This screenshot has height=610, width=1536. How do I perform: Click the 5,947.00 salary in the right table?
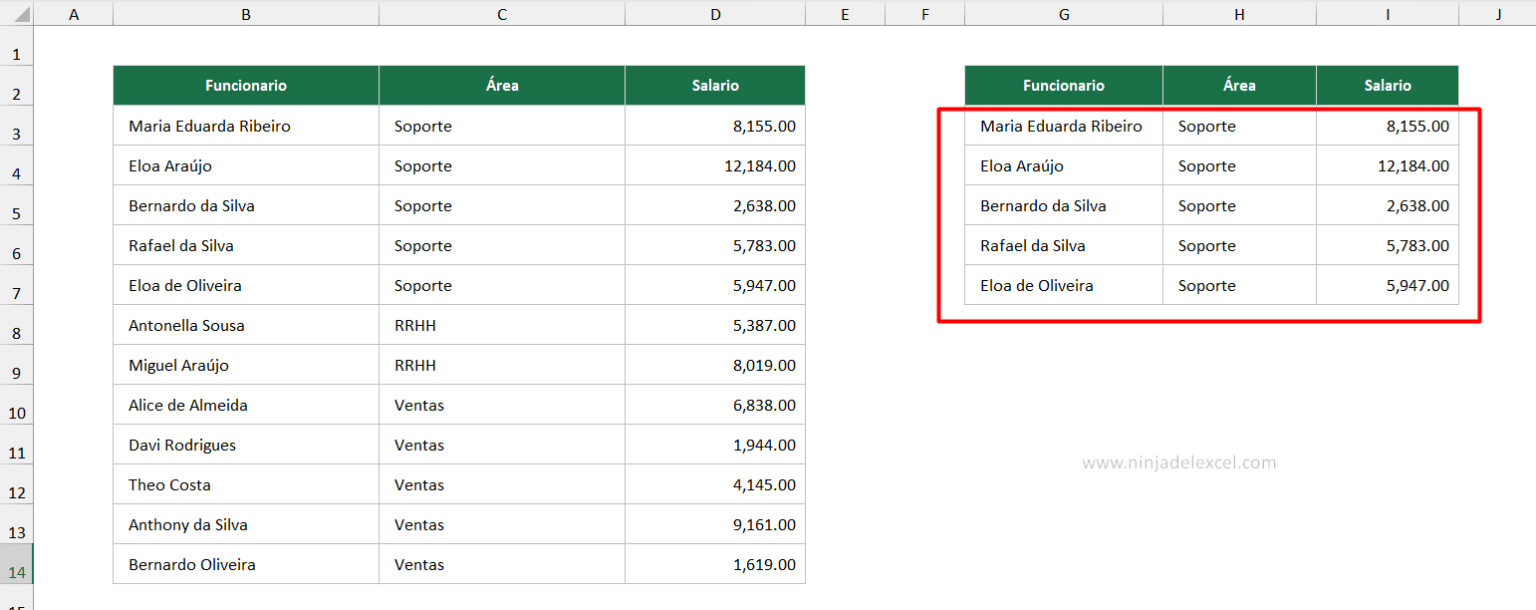[1387, 285]
